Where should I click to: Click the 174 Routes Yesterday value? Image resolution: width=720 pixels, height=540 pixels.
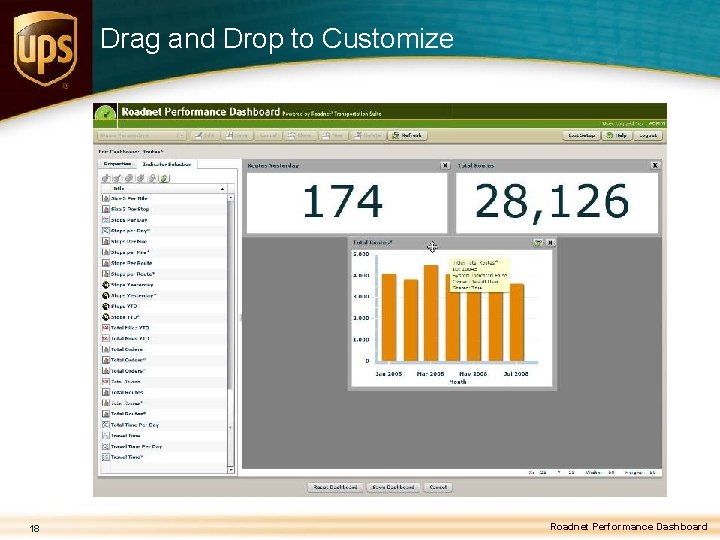pyautogui.click(x=343, y=201)
